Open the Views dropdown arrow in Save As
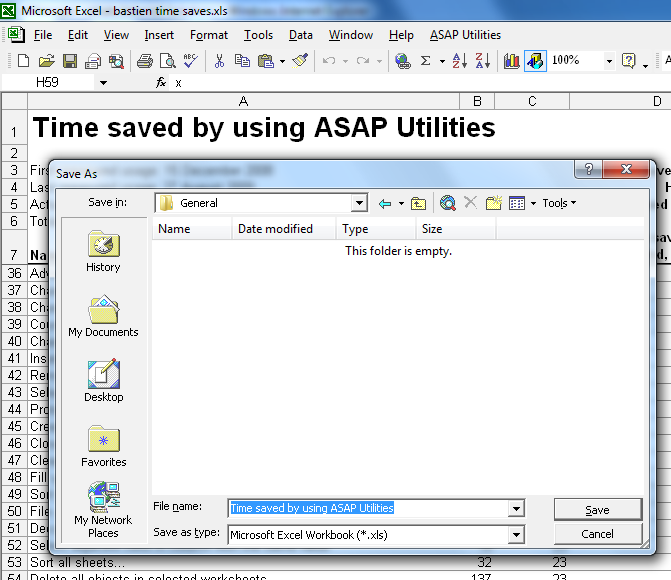This screenshot has height=580, width=671. click(533, 203)
